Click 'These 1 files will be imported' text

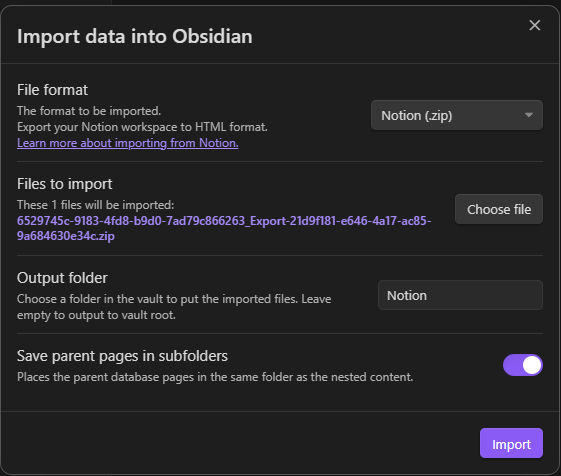tap(96, 205)
